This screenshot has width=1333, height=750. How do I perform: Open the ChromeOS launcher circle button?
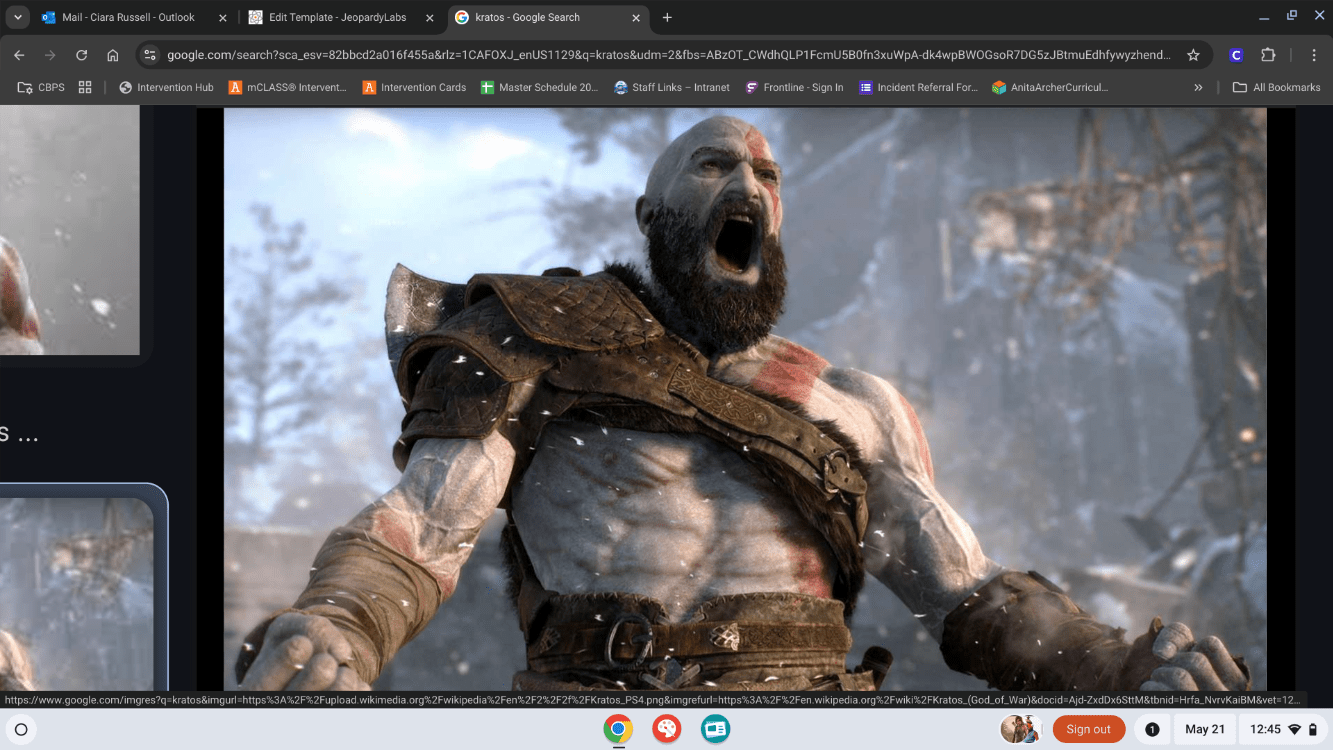[21, 729]
